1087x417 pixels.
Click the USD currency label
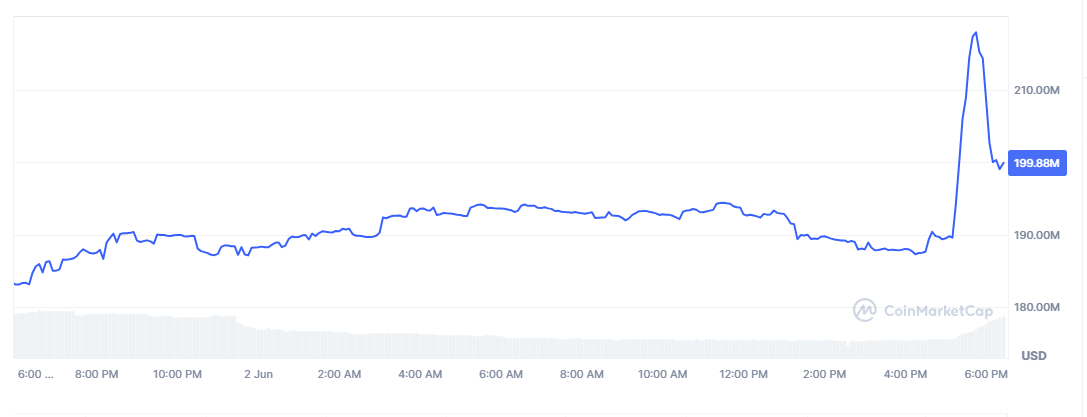click(x=1033, y=355)
